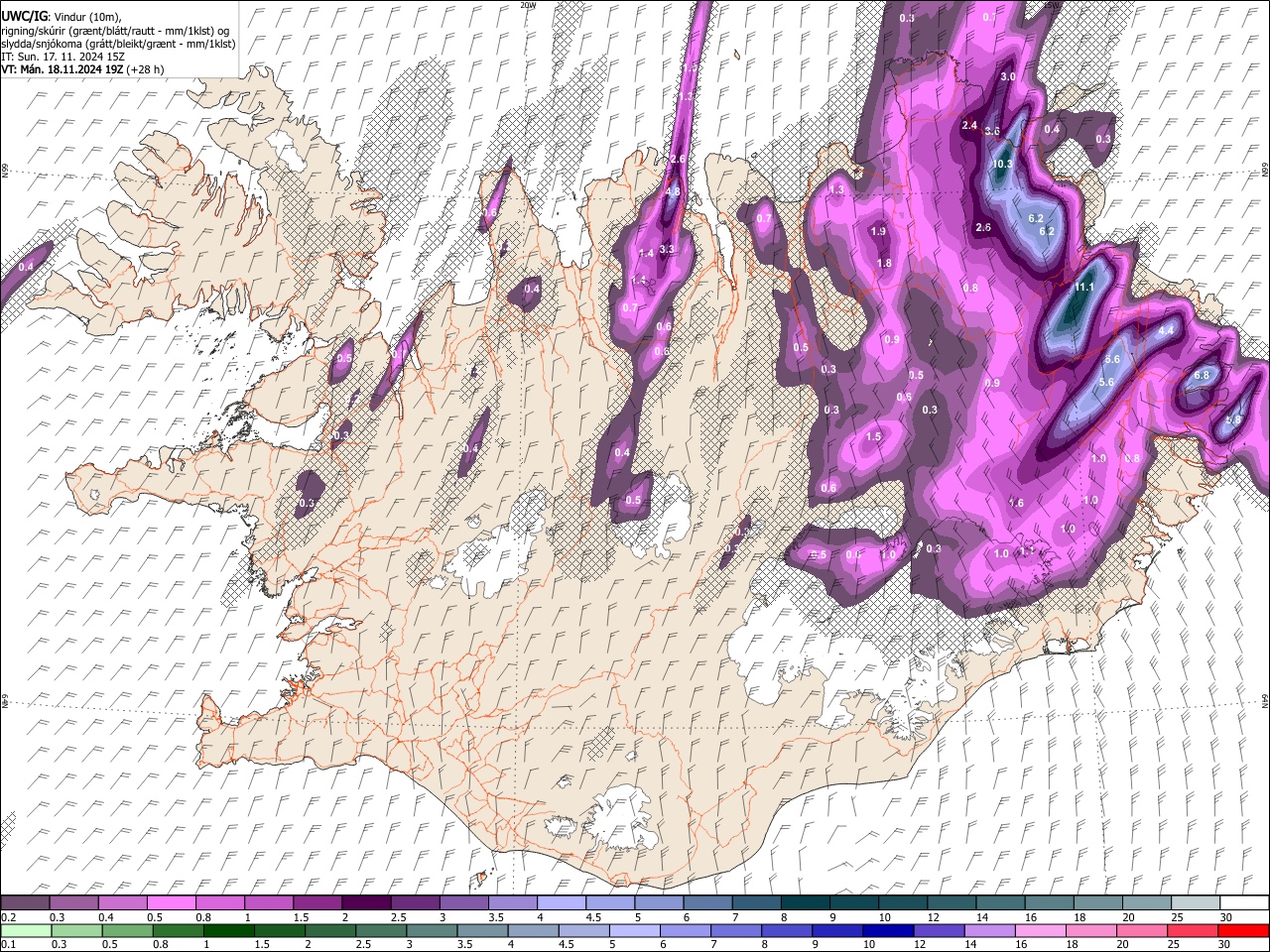Click the 3.6 precipitation value on map
Viewport: 1270px width, 952px height.
(991, 131)
